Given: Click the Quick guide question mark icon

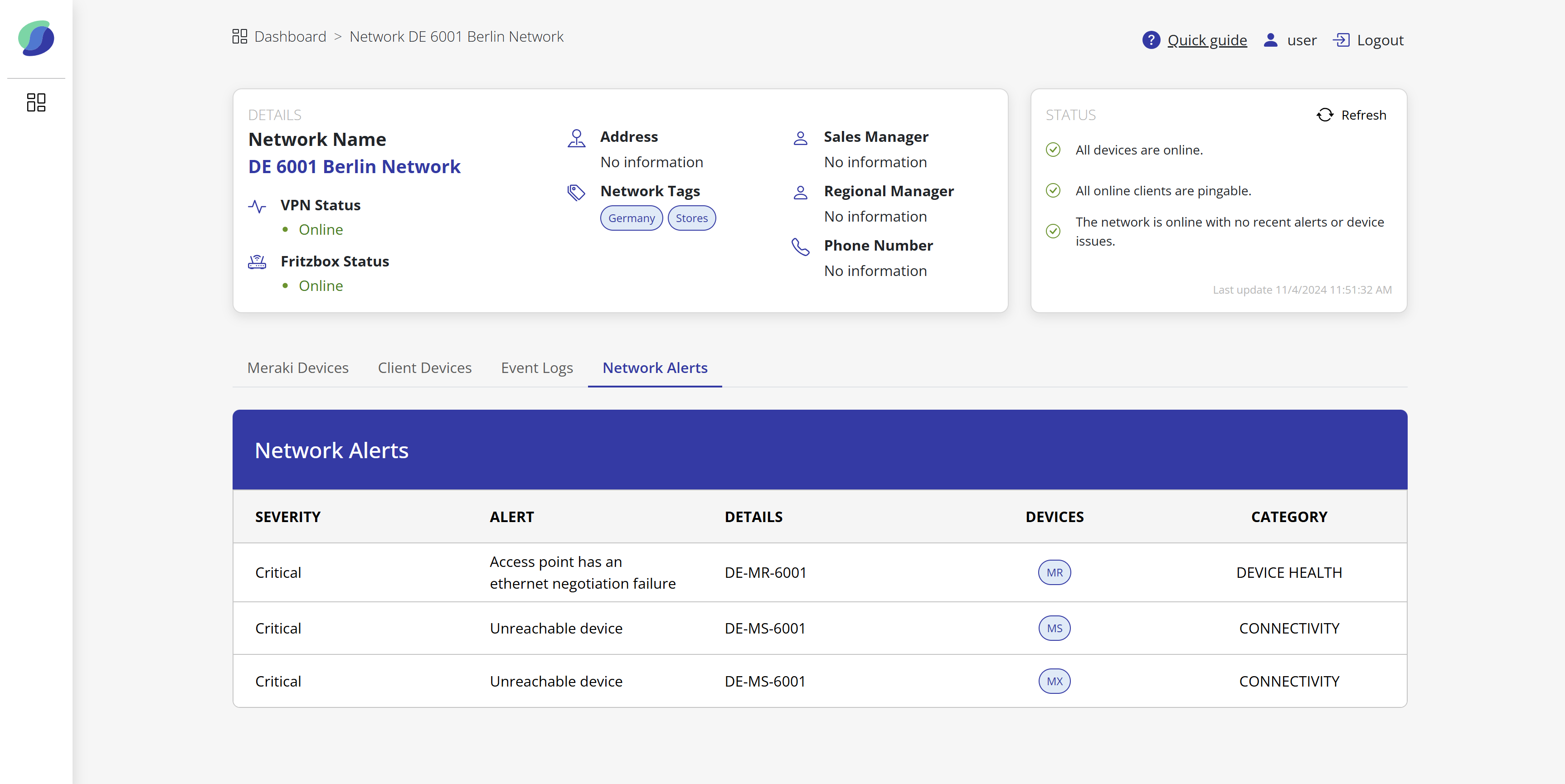Looking at the screenshot, I should tap(1151, 40).
